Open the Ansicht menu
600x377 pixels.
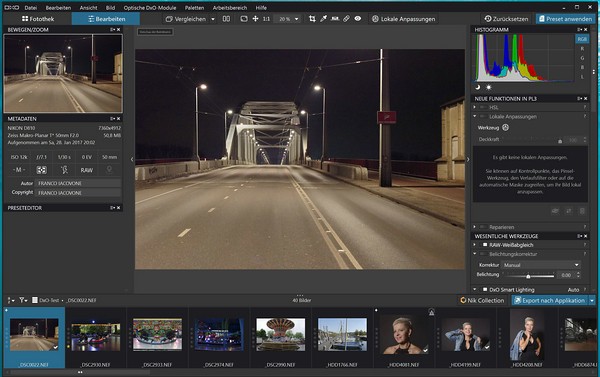point(88,8)
